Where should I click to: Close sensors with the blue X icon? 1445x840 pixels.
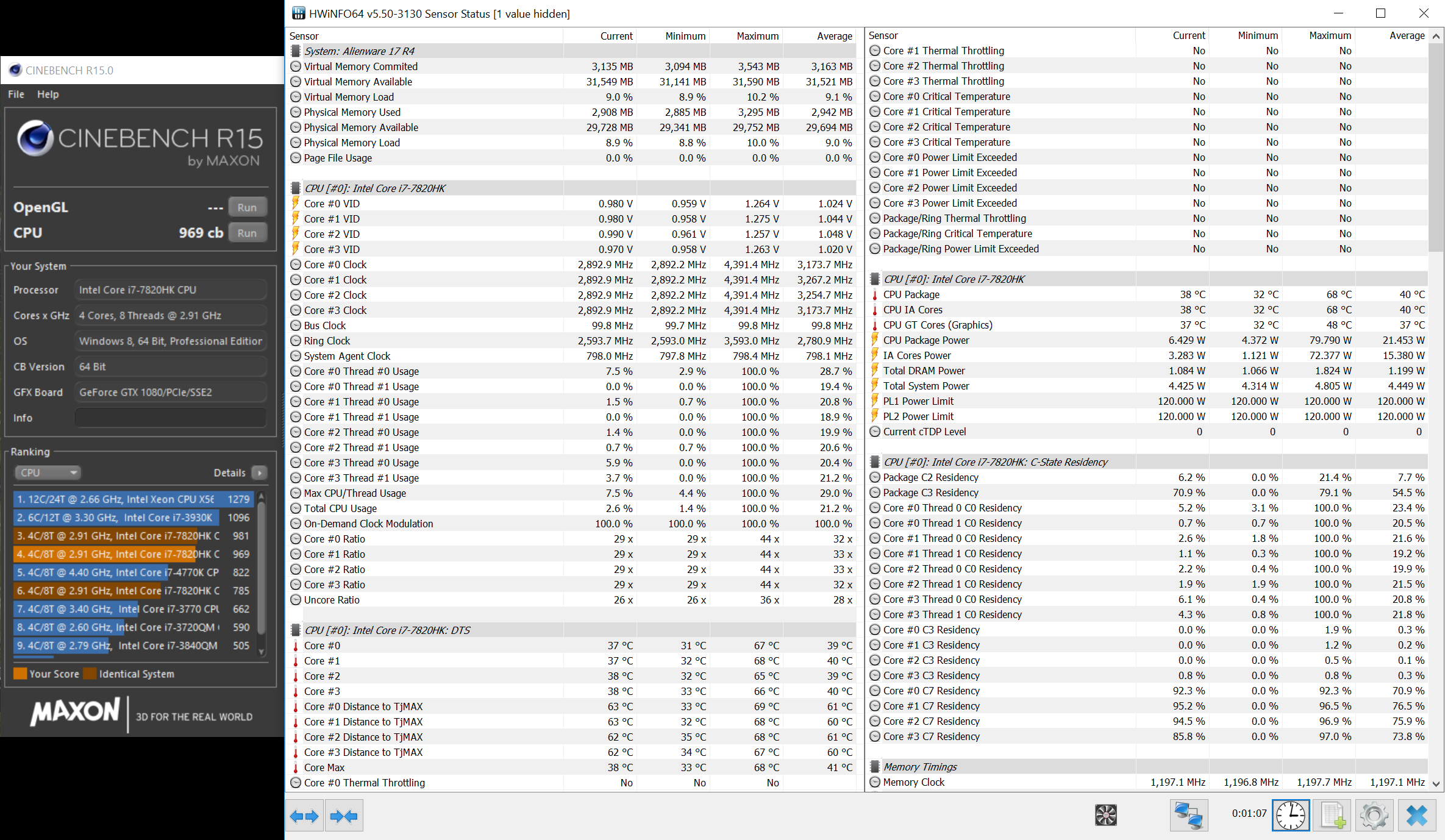[1416, 816]
